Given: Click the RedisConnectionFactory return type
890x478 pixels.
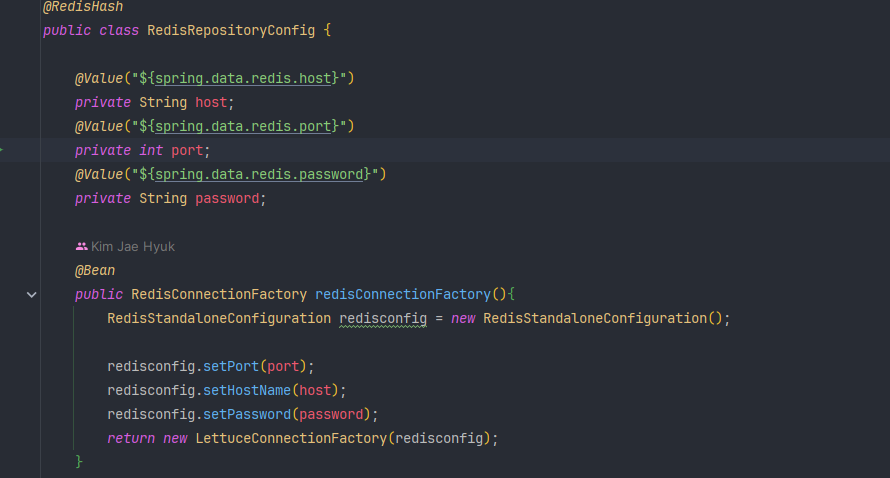Looking at the screenshot, I should pyautogui.click(x=219, y=294).
